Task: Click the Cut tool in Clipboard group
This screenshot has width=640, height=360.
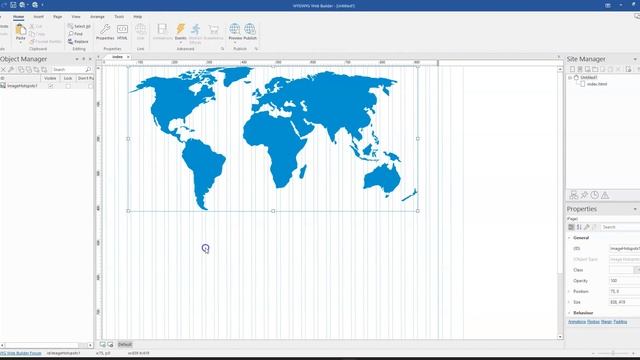Action: pos(36,26)
